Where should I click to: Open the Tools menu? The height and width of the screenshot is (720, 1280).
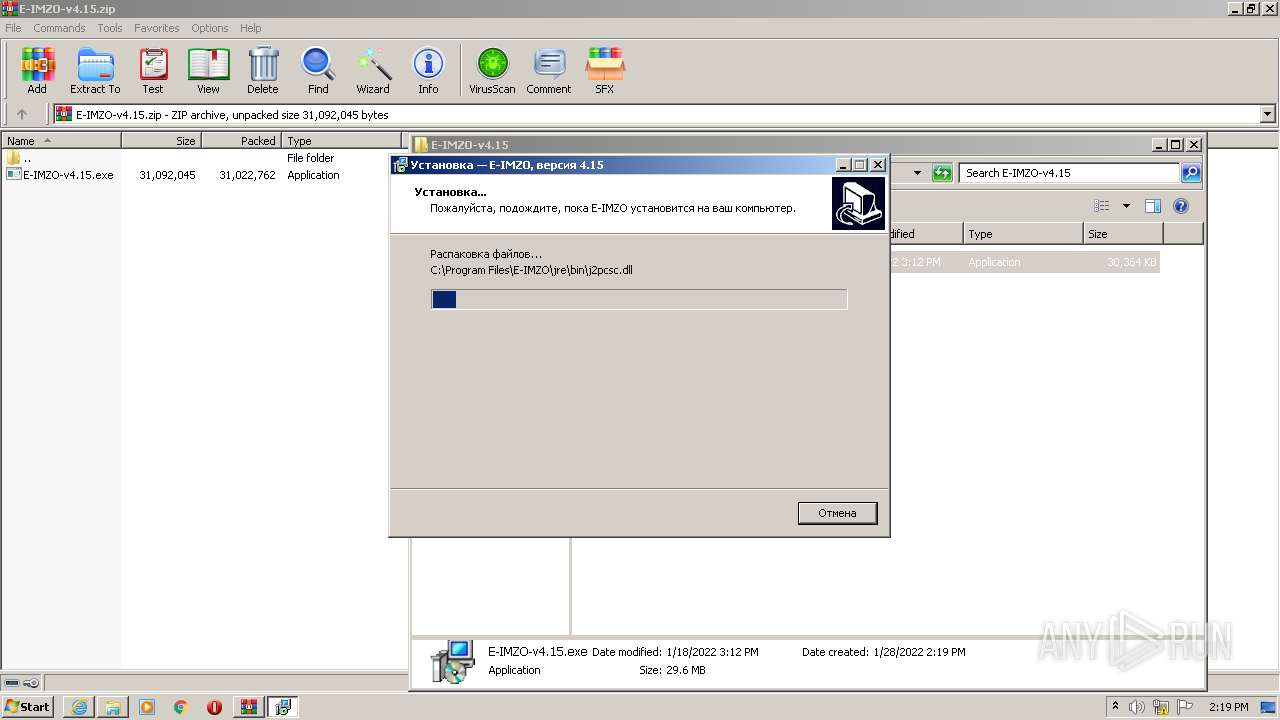(110, 28)
